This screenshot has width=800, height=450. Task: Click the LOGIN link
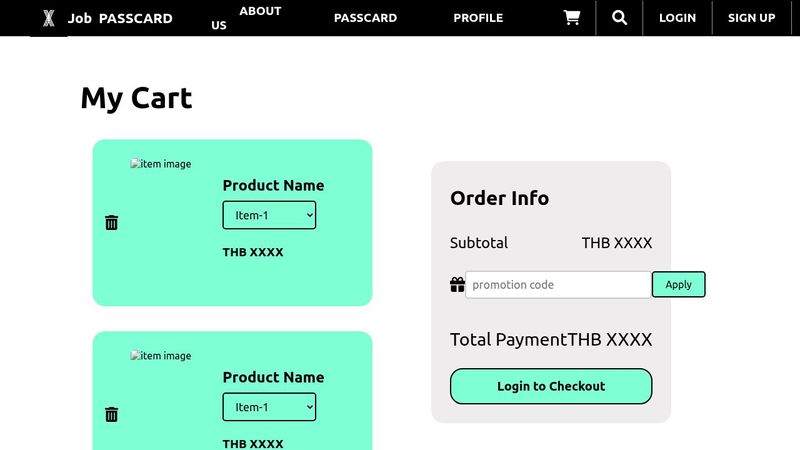tap(677, 18)
